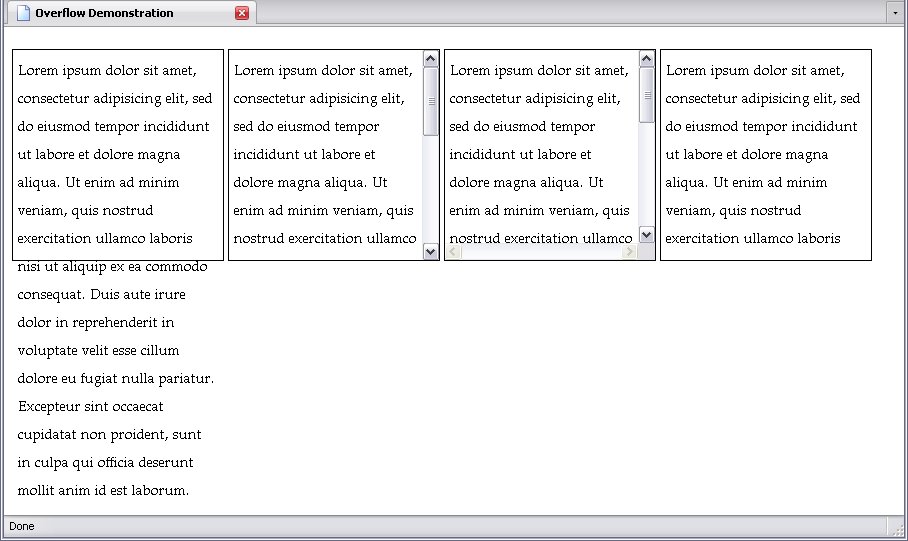Image resolution: width=908 pixels, height=541 pixels.
Task: Click scroll-up arrow in second text box
Action: [430, 59]
